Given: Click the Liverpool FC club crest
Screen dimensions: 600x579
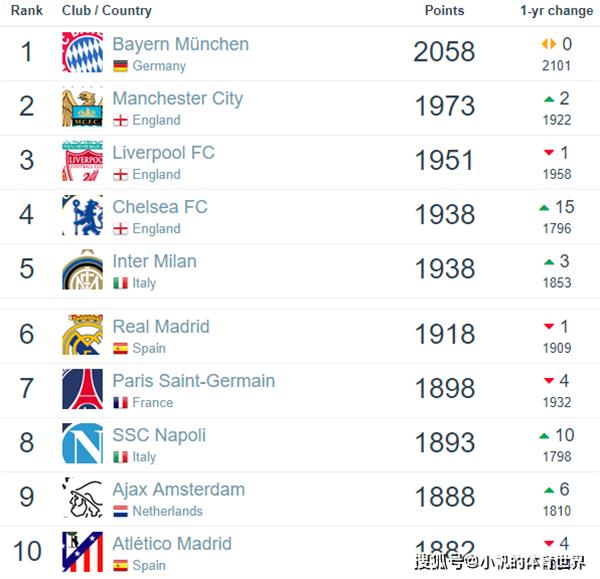Looking at the screenshot, I should coord(83,161).
